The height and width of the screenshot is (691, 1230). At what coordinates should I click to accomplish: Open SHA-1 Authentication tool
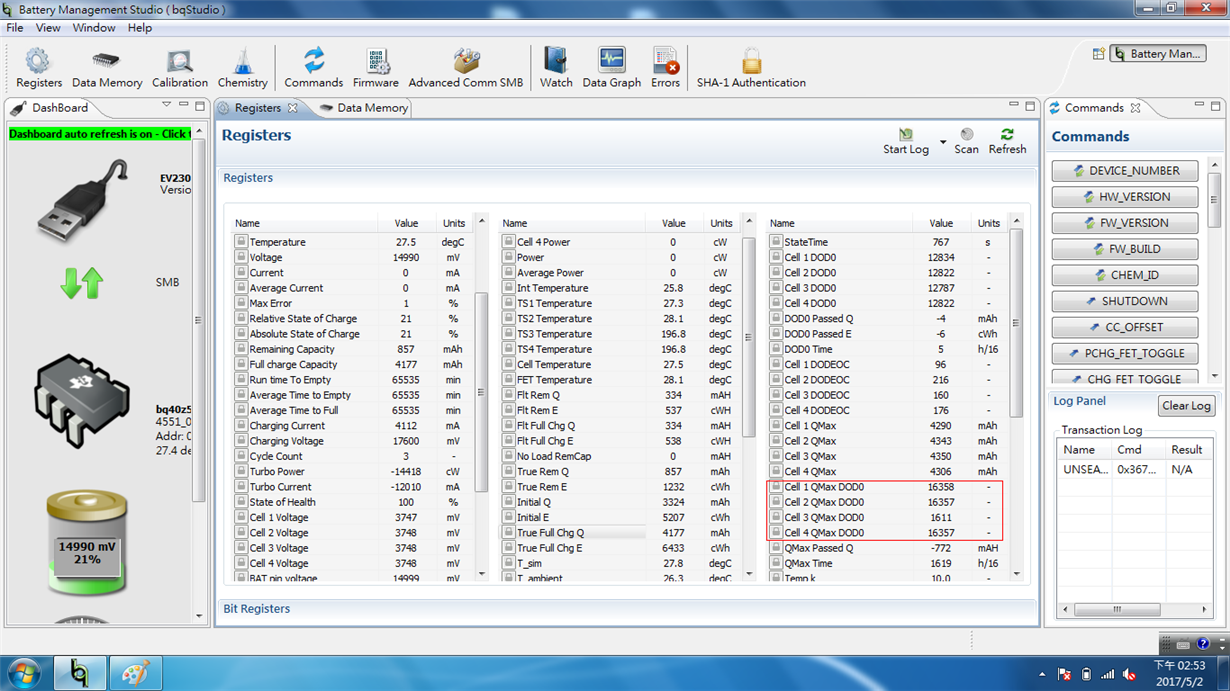tap(751, 68)
